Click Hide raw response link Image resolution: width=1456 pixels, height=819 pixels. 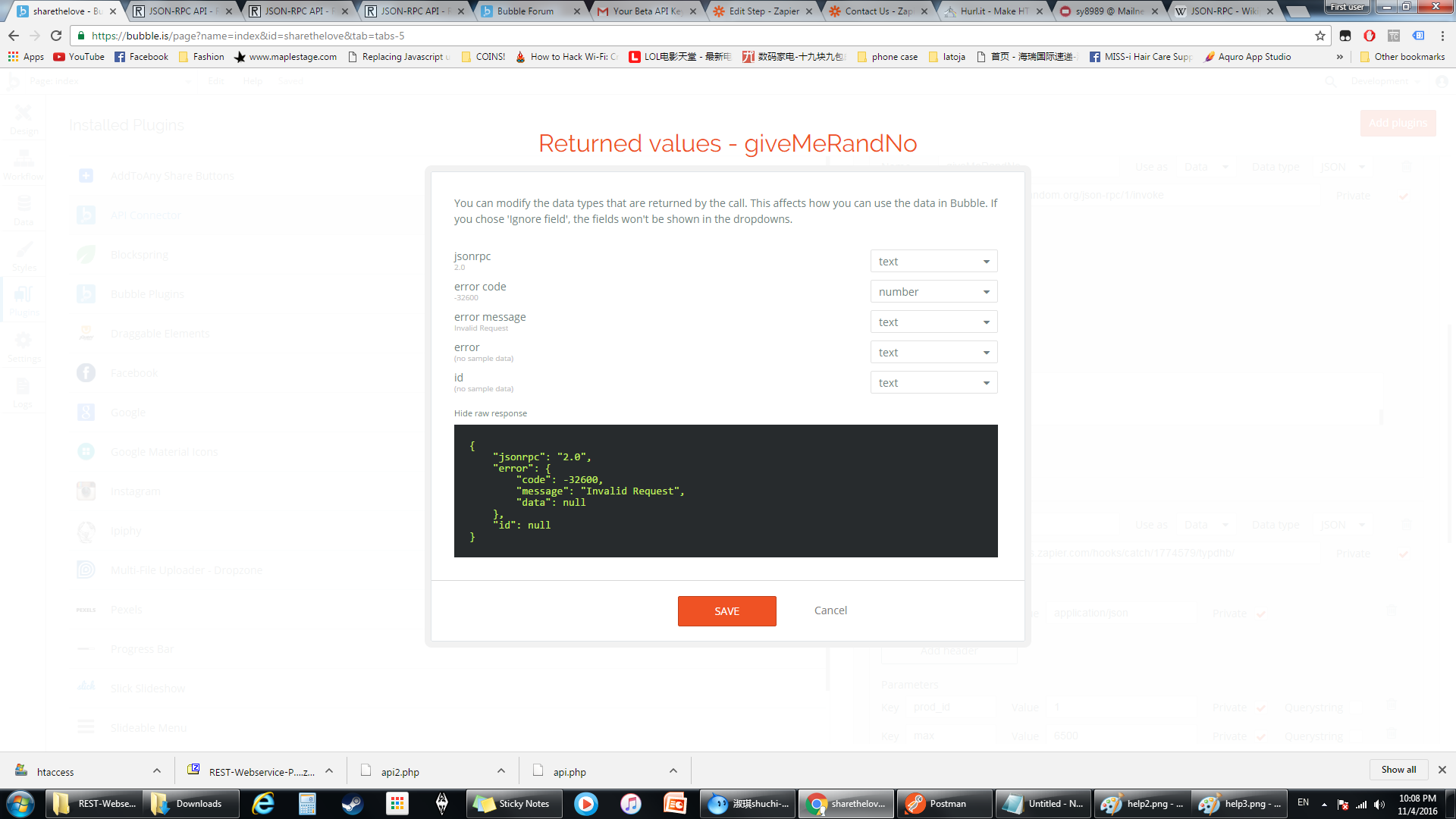[x=490, y=413]
